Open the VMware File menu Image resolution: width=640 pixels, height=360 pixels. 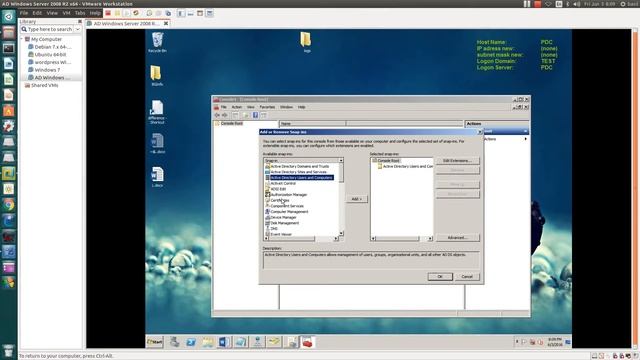(24, 13)
